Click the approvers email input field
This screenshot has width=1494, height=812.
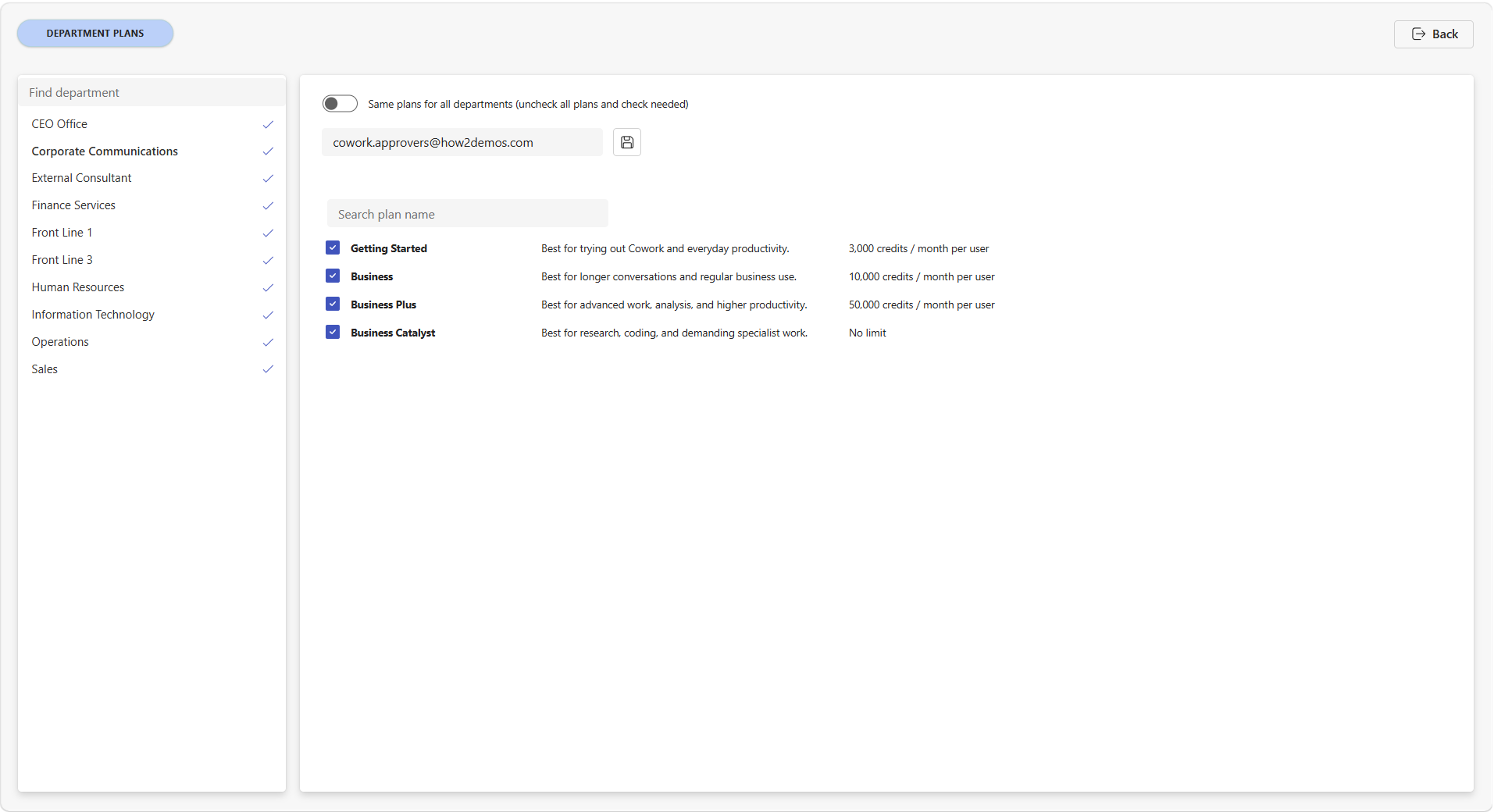click(462, 142)
